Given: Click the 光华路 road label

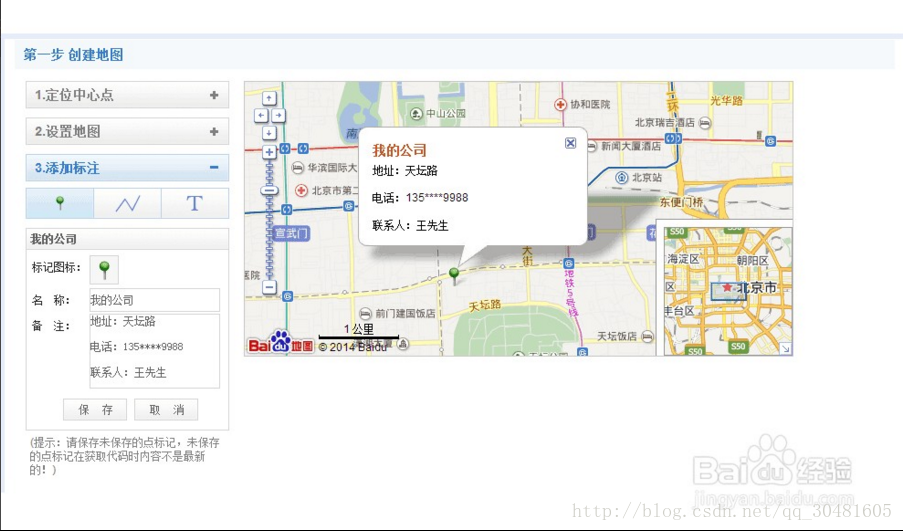Looking at the screenshot, I should pos(726,101).
